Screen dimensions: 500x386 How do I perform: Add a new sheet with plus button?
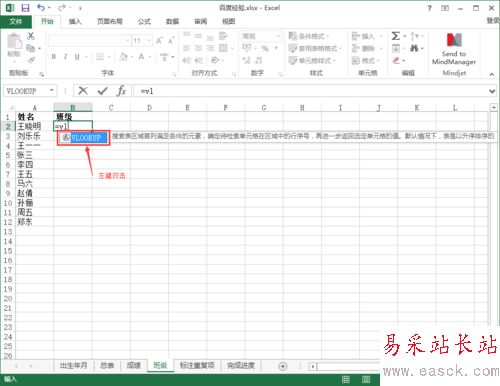[283, 366]
